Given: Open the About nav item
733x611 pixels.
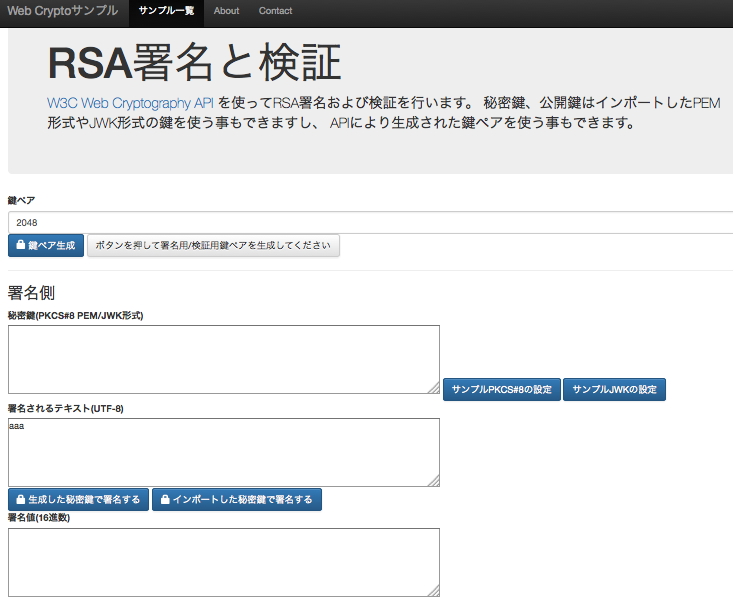Looking at the screenshot, I should [x=226, y=11].
